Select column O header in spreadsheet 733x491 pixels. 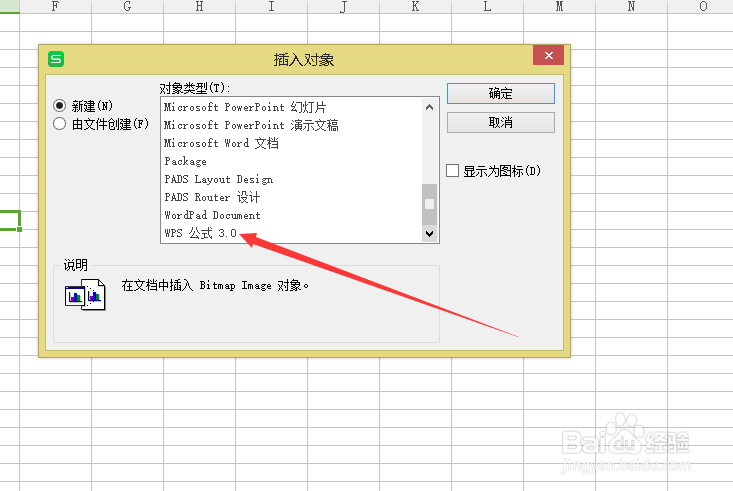[701, 7]
